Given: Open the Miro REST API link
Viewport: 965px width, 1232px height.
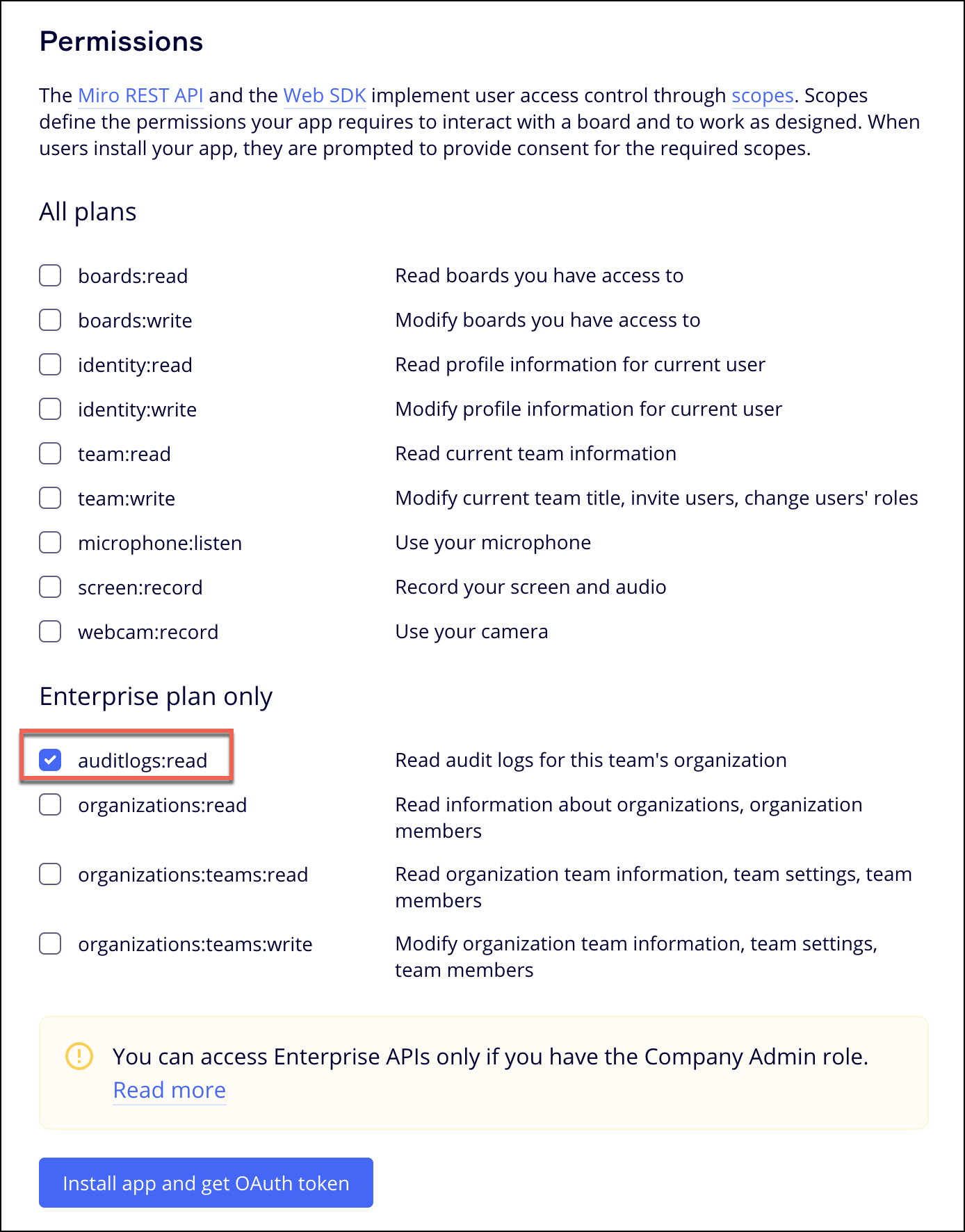Looking at the screenshot, I should (x=140, y=96).
